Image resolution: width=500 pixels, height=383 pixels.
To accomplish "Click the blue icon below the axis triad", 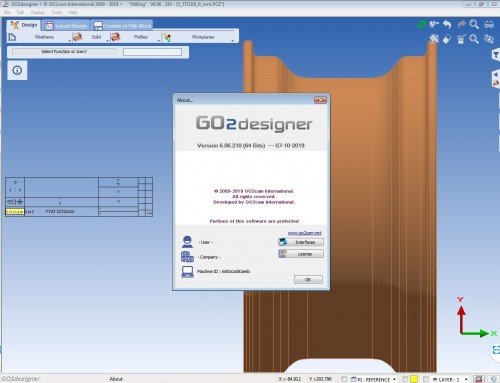I will [x=496, y=350].
